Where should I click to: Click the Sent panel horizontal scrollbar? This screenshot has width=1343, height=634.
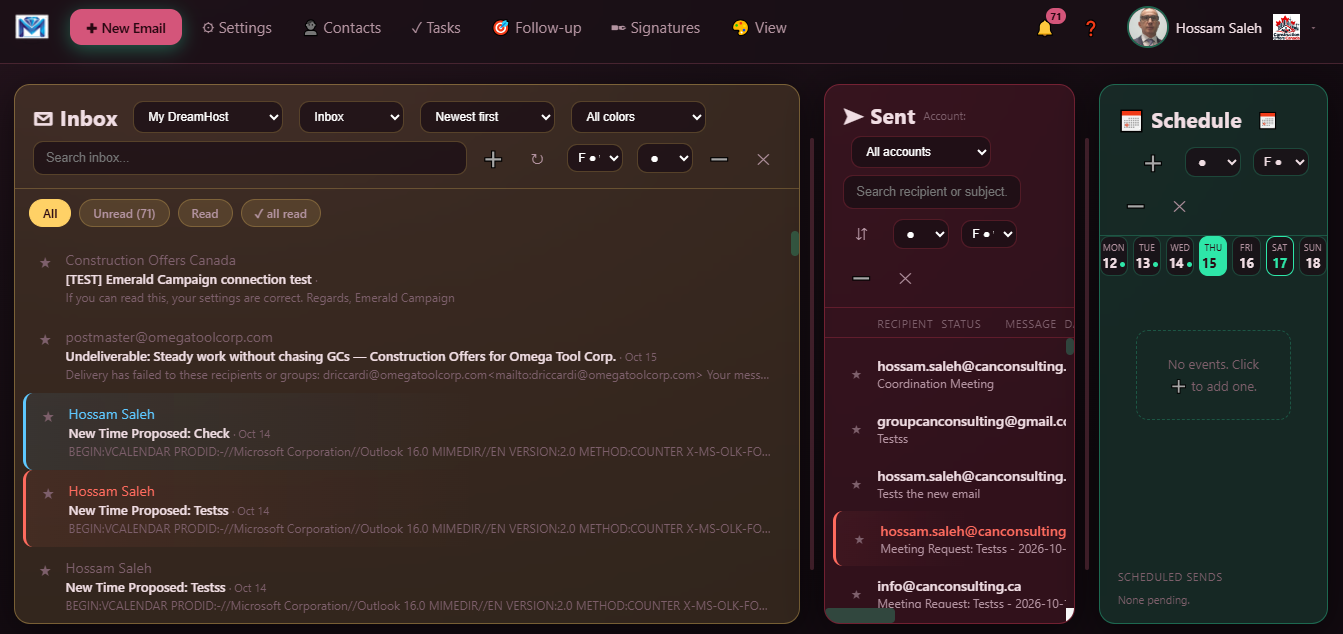860,616
